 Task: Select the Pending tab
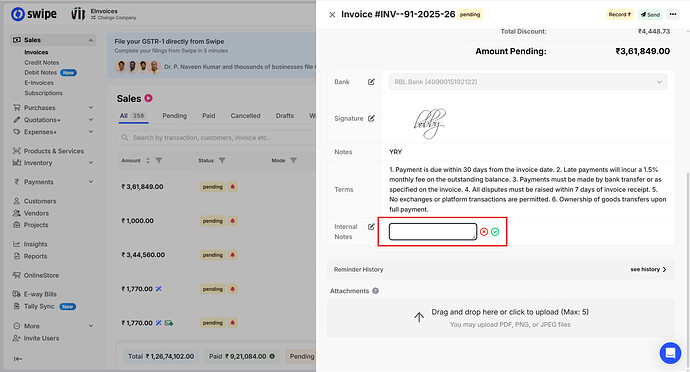(x=175, y=116)
